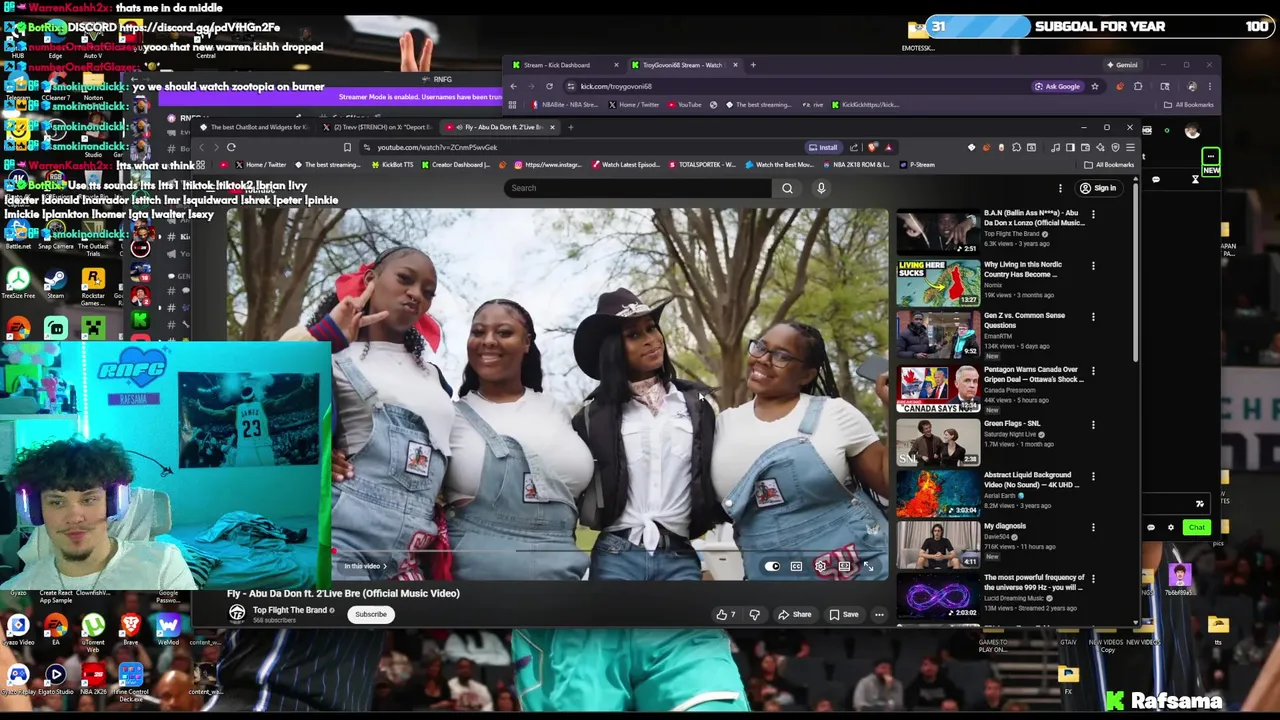
Task: Click the green Chat button at right edge
Action: [x=1197, y=527]
